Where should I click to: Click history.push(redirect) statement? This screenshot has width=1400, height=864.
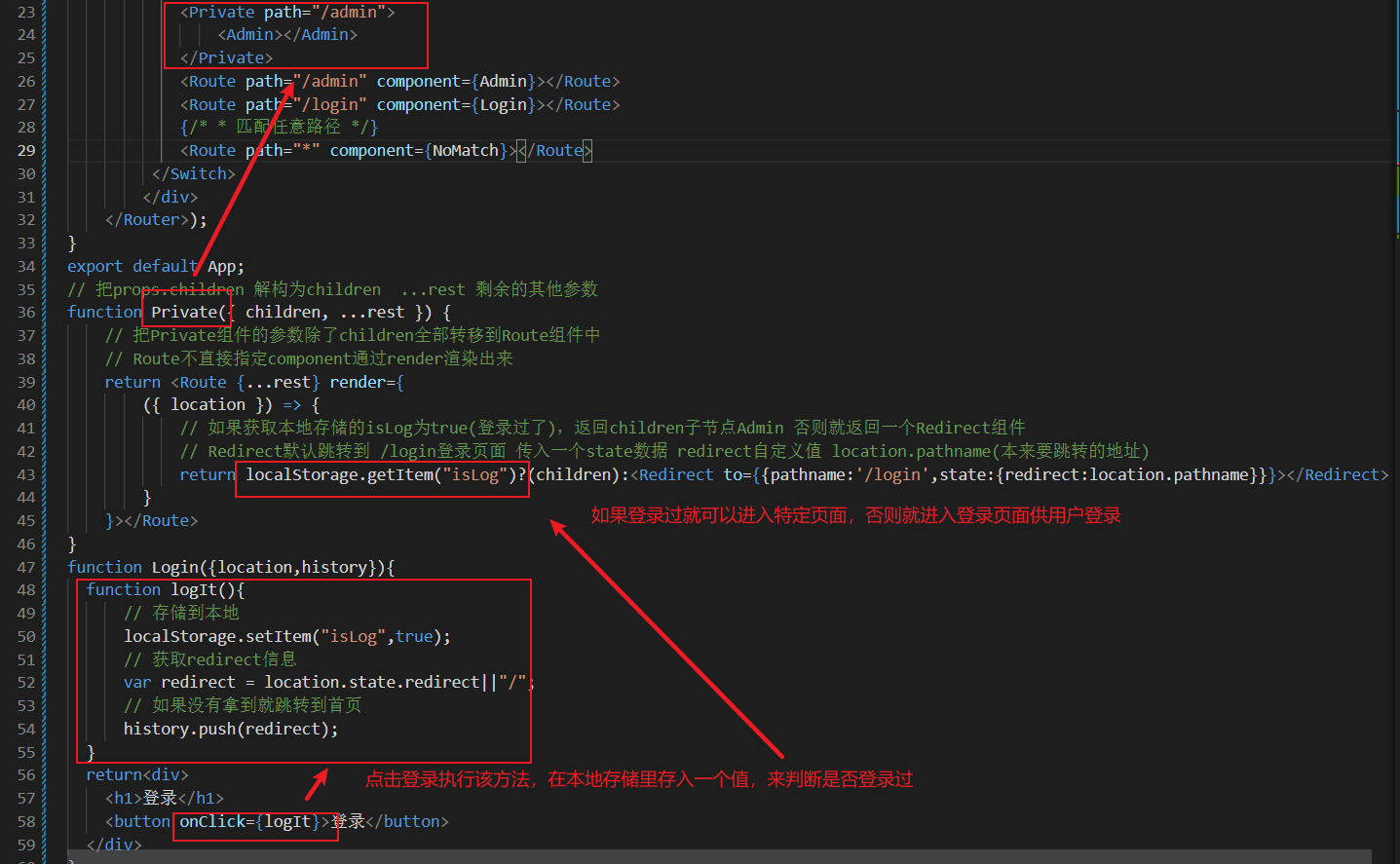(231, 729)
